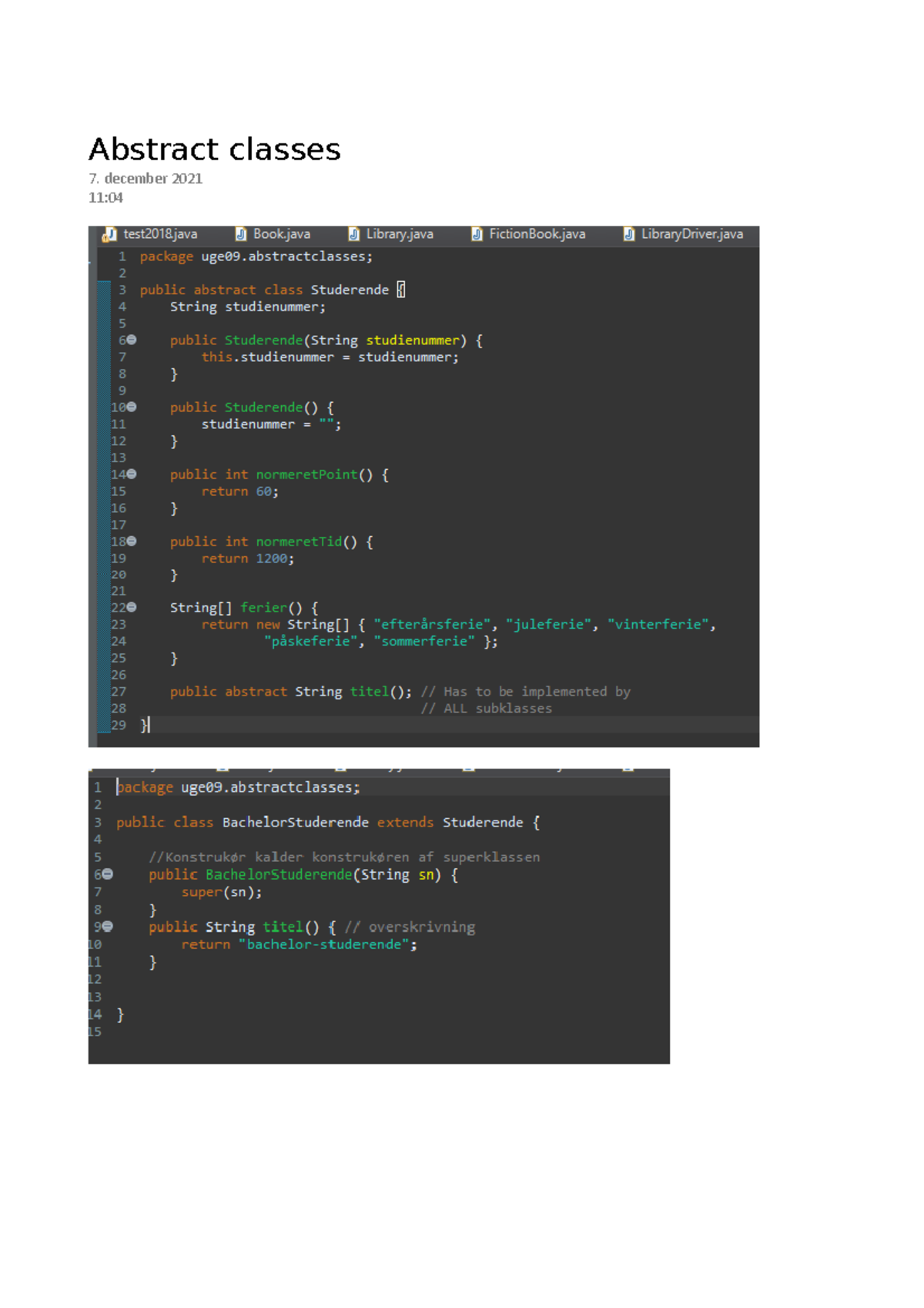The height and width of the screenshot is (1308, 924).
Task: Select the Library.java tab
Action: [x=399, y=234]
